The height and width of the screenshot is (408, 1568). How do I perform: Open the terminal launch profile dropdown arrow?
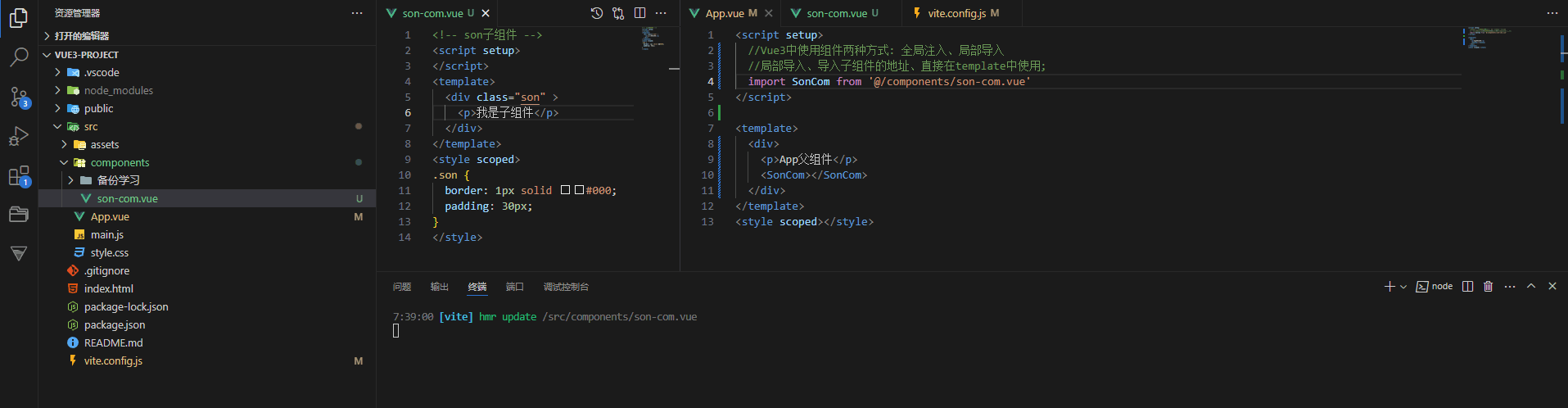(x=1403, y=287)
